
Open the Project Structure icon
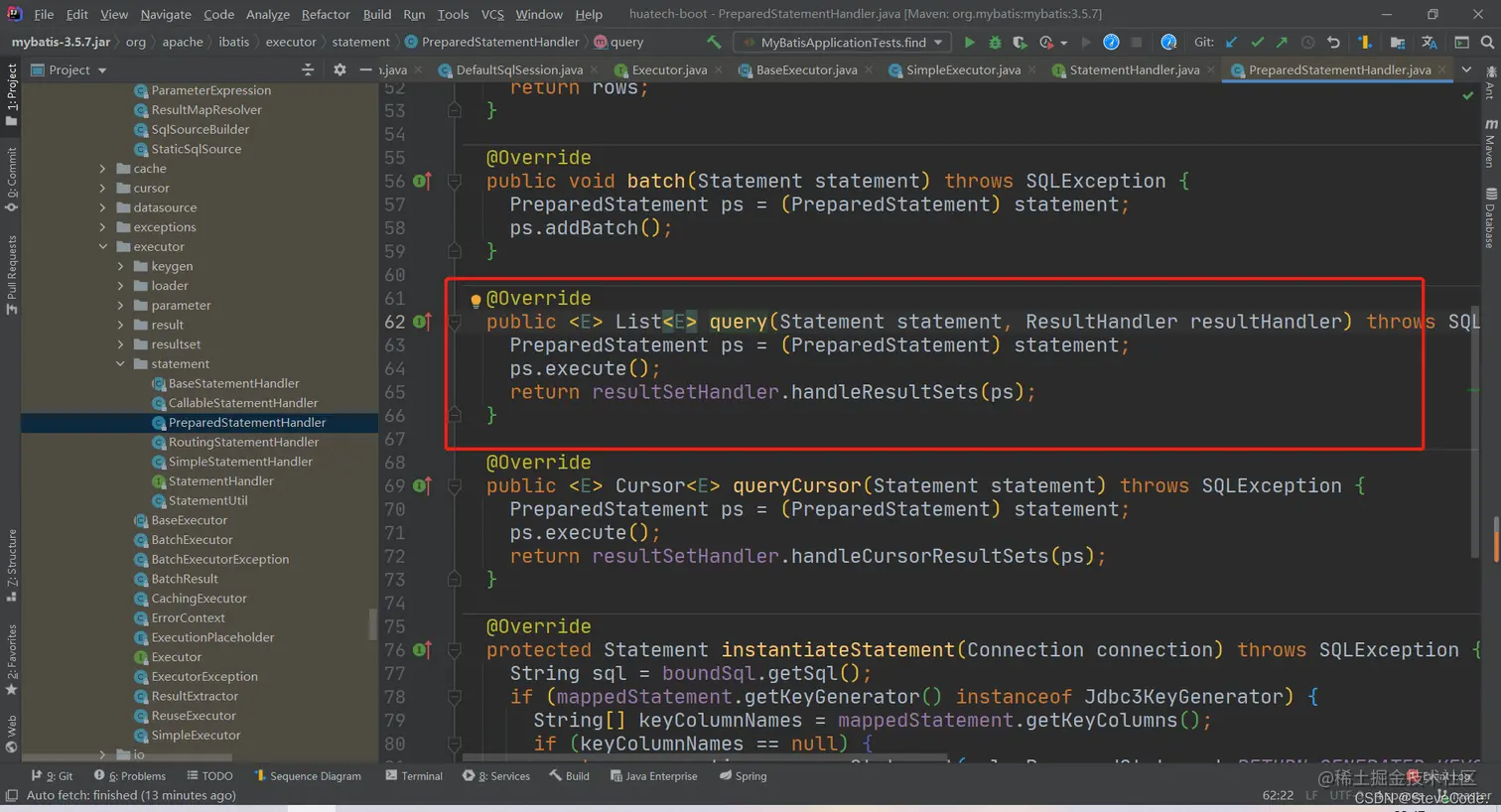1397,42
